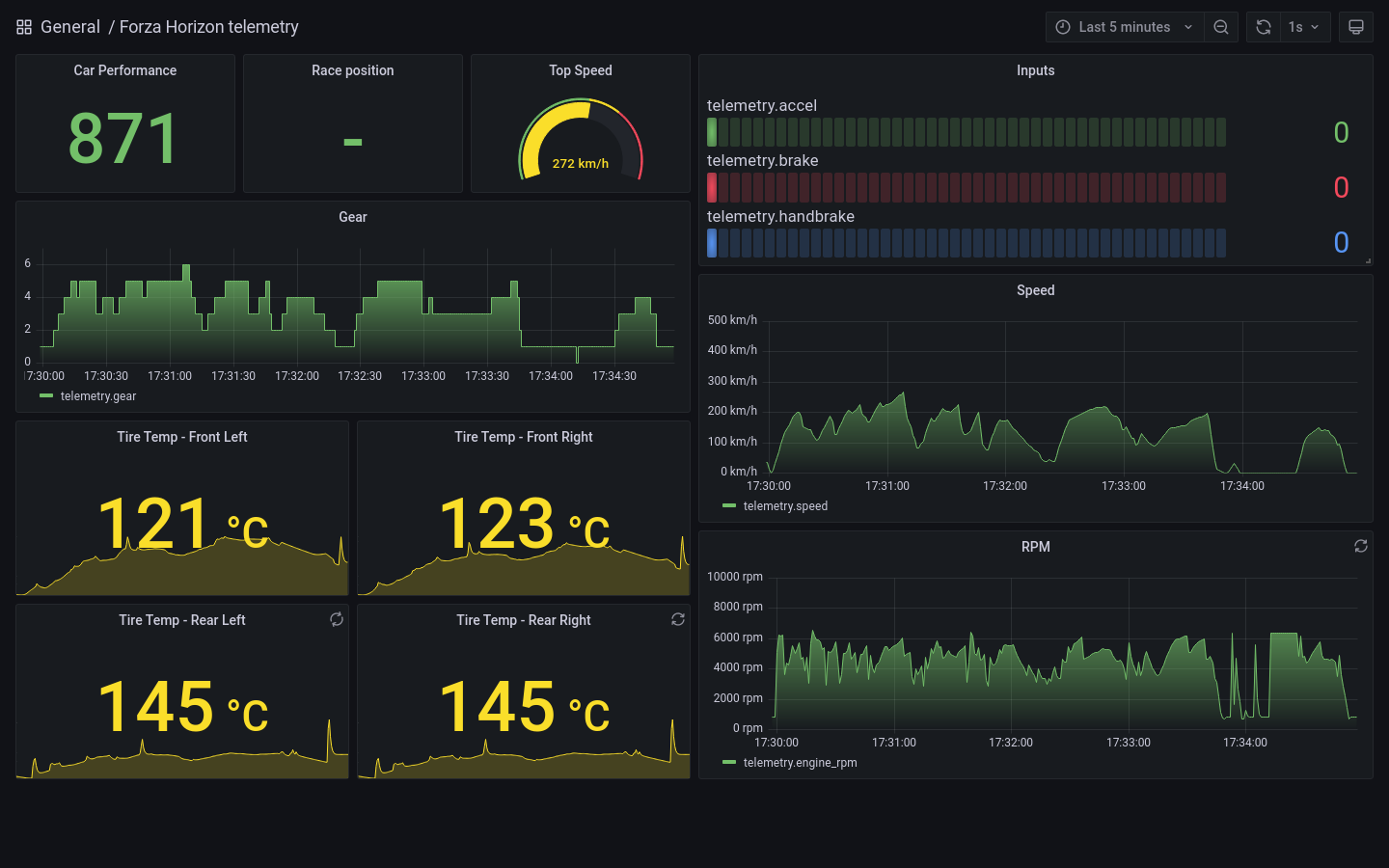Grab the Inputs panel corner handle
The image size is (1389, 868).
point(1368,260)
